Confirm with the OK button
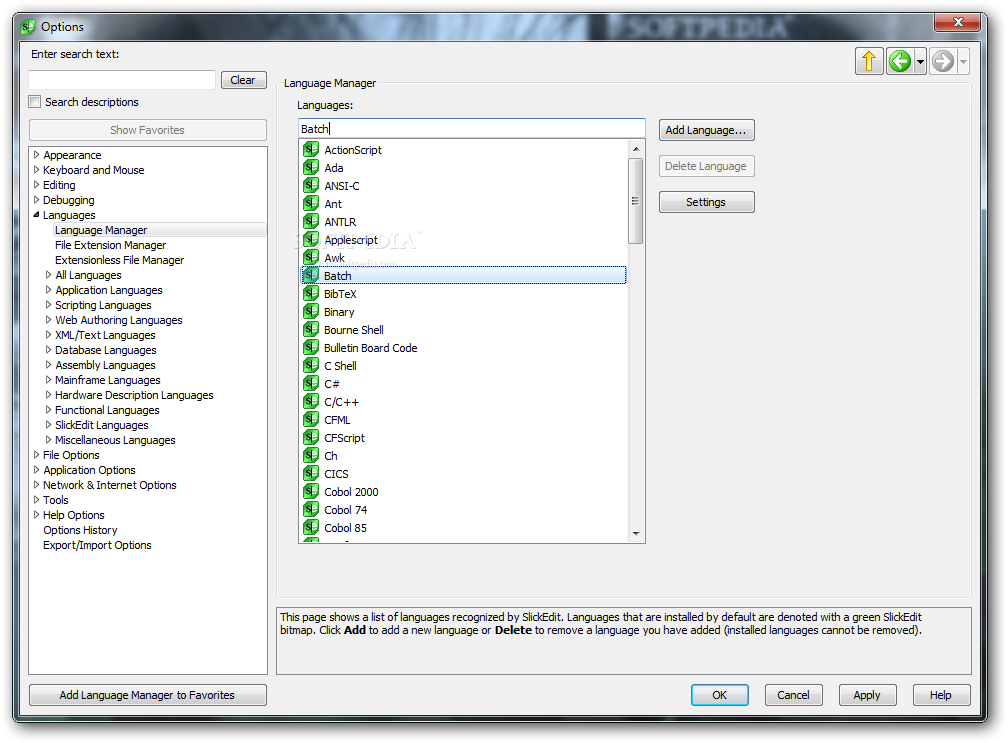This screenshot has width=1008, height=743. [x=719, y=695]
